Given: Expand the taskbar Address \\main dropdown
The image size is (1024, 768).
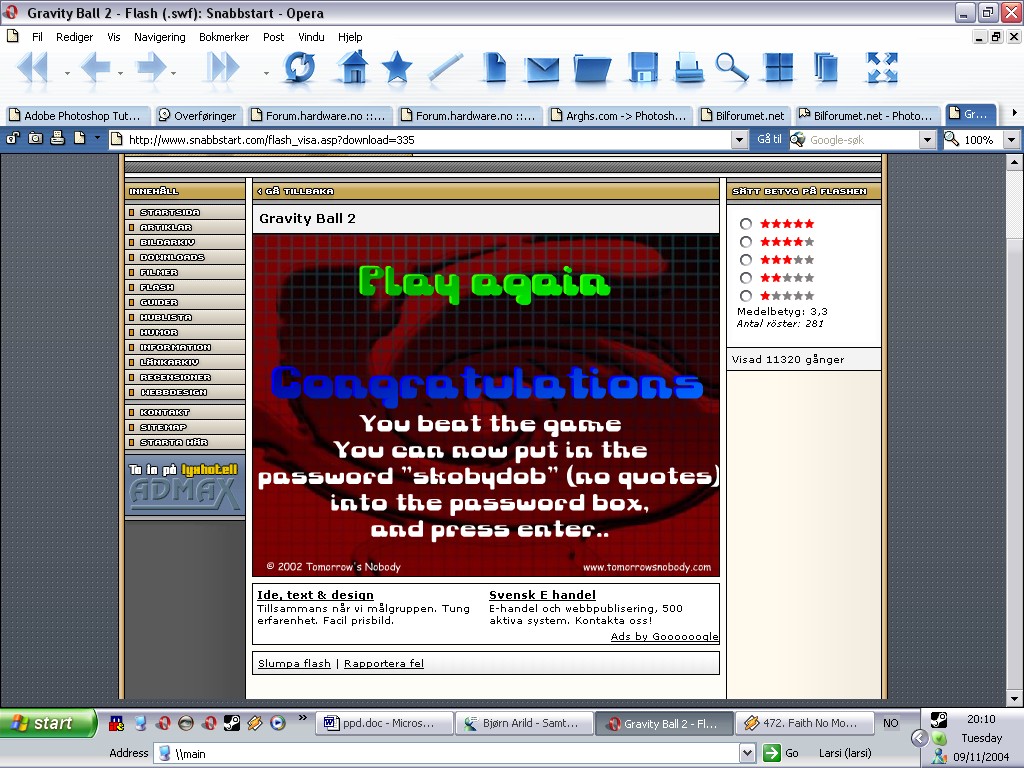Looking at the screenshot, I should [748, 753].
